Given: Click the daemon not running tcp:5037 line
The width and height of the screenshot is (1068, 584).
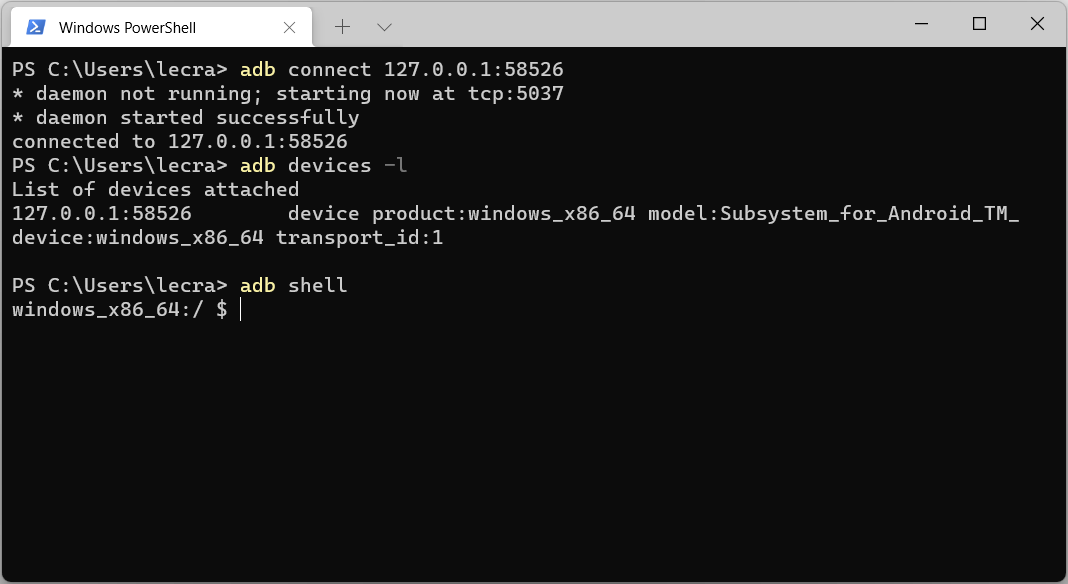Looking at the screenshot, I should [288, 94].
